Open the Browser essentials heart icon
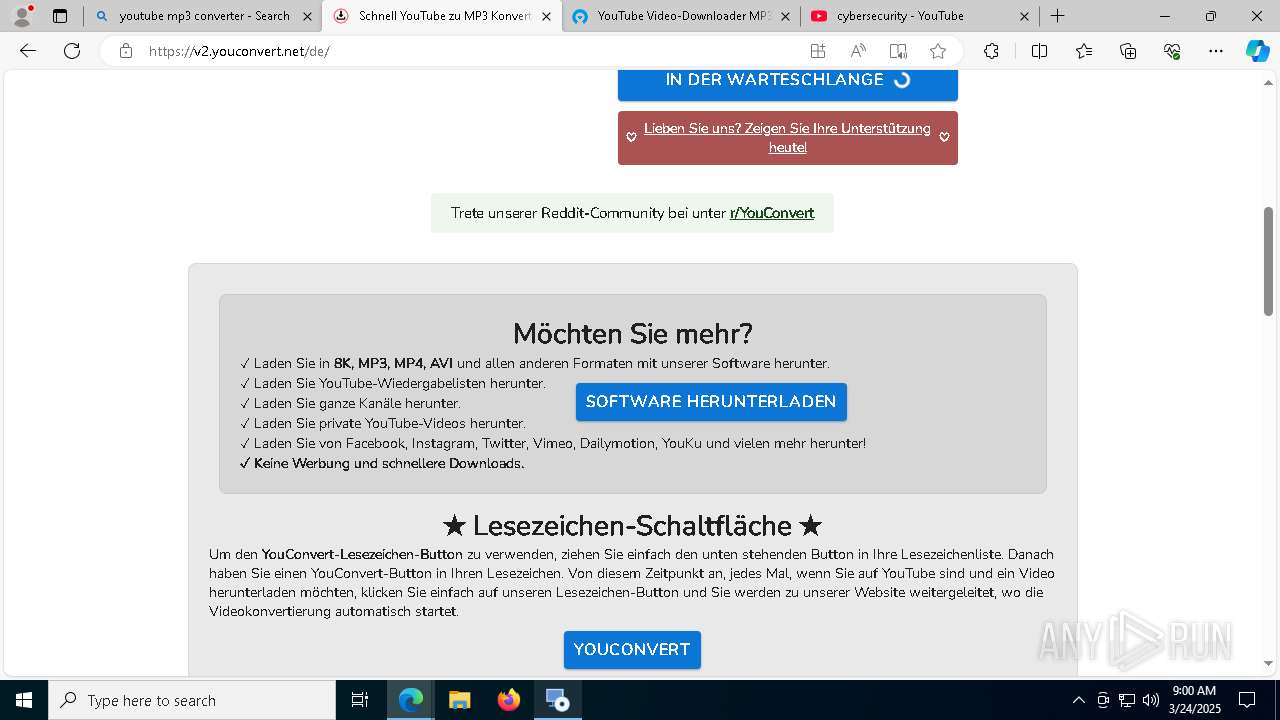The image size is (1280, 720). (1172, 51)
